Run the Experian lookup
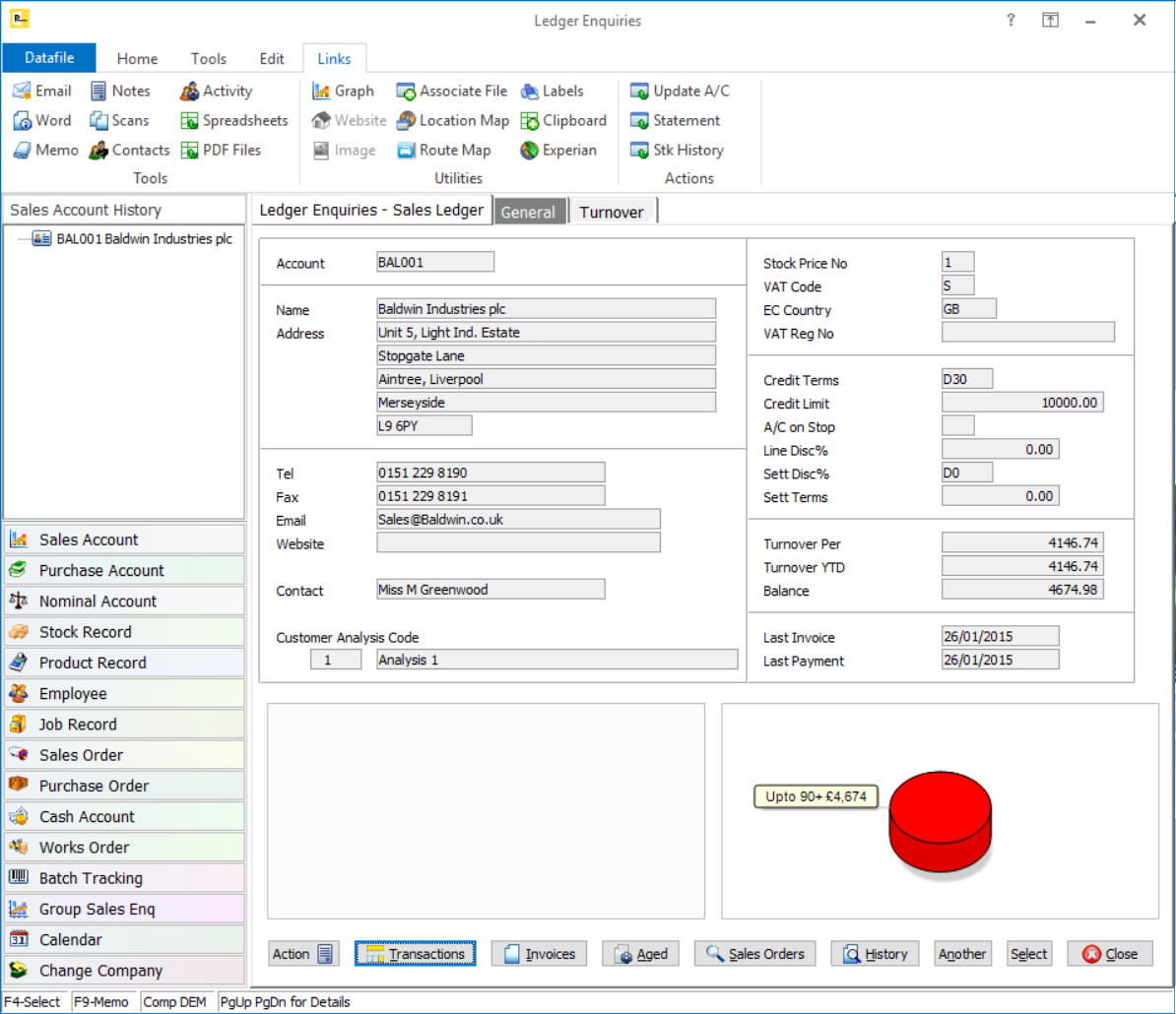The image size is (1176, 1014). [x=558, y=150]
